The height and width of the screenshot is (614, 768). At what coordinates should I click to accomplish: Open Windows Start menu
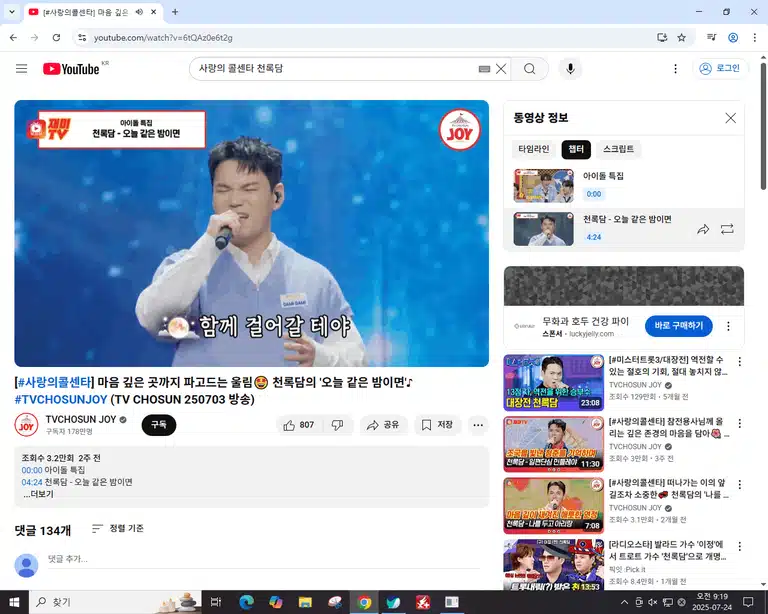point(14,602)
